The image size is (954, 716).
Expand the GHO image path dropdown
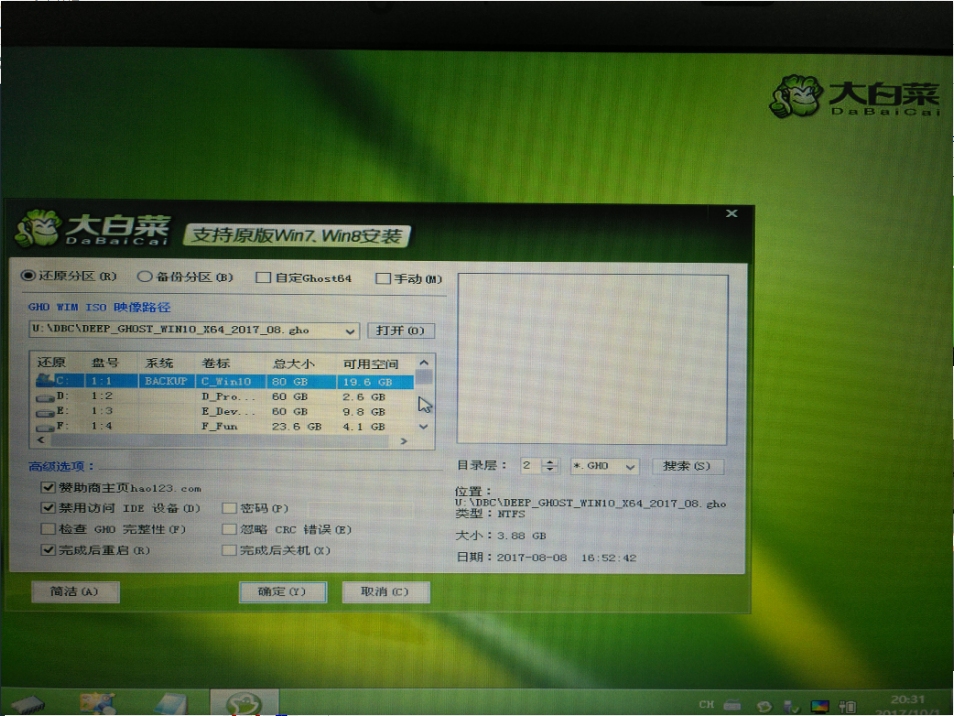[350, 331]
